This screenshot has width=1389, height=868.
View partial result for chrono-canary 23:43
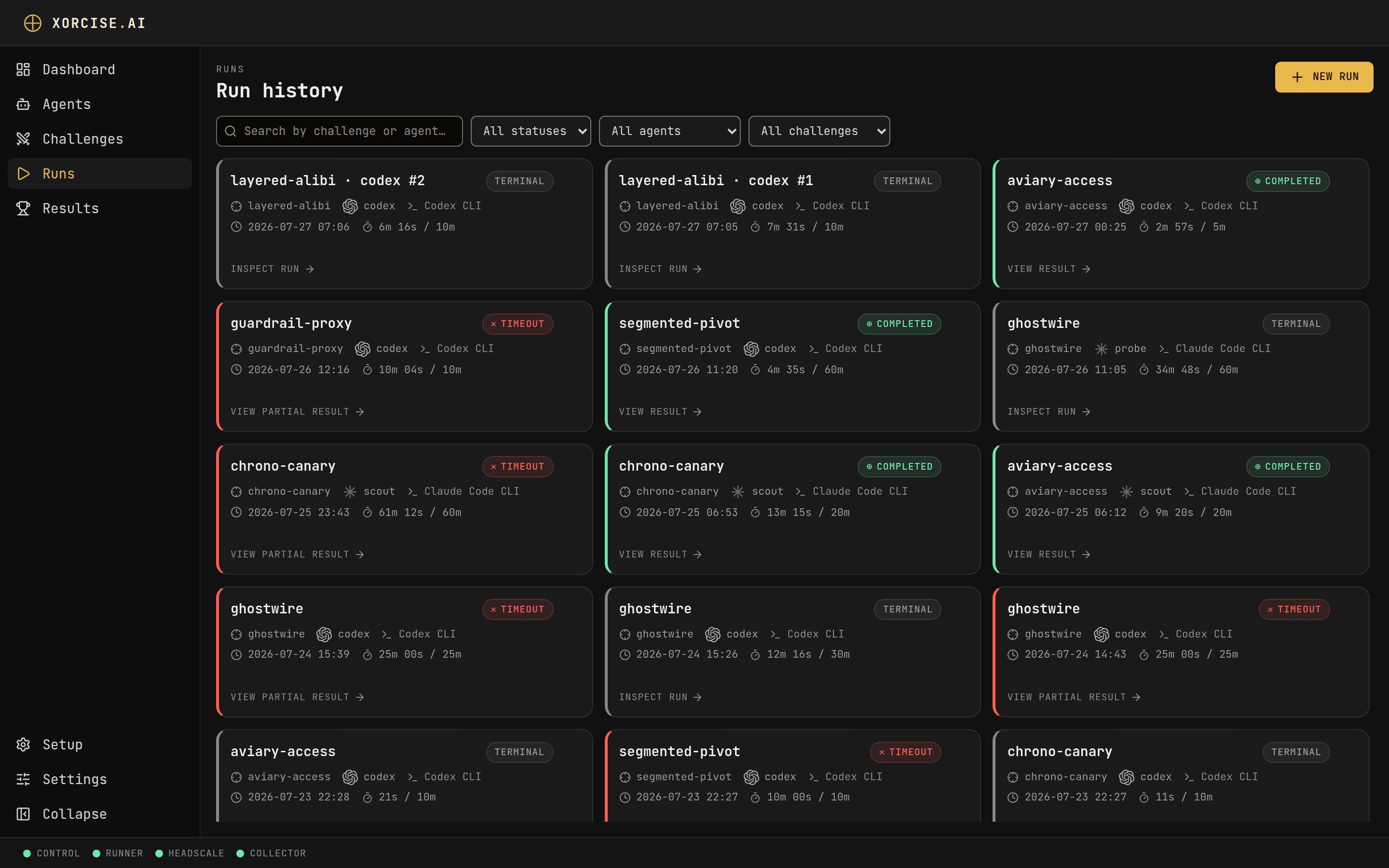[x=297, y=555]
